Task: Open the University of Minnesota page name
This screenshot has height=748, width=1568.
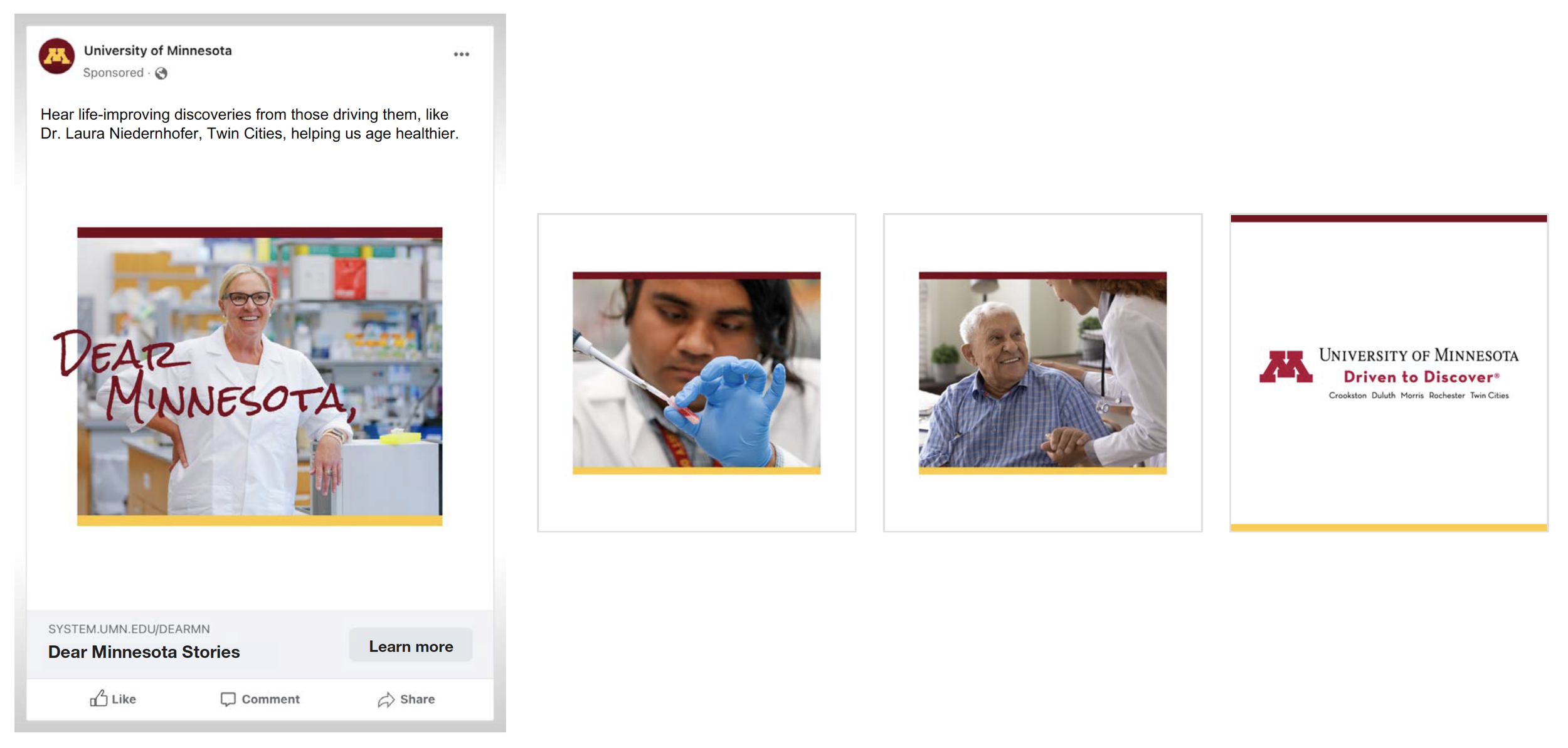Action: coord(158,50)
